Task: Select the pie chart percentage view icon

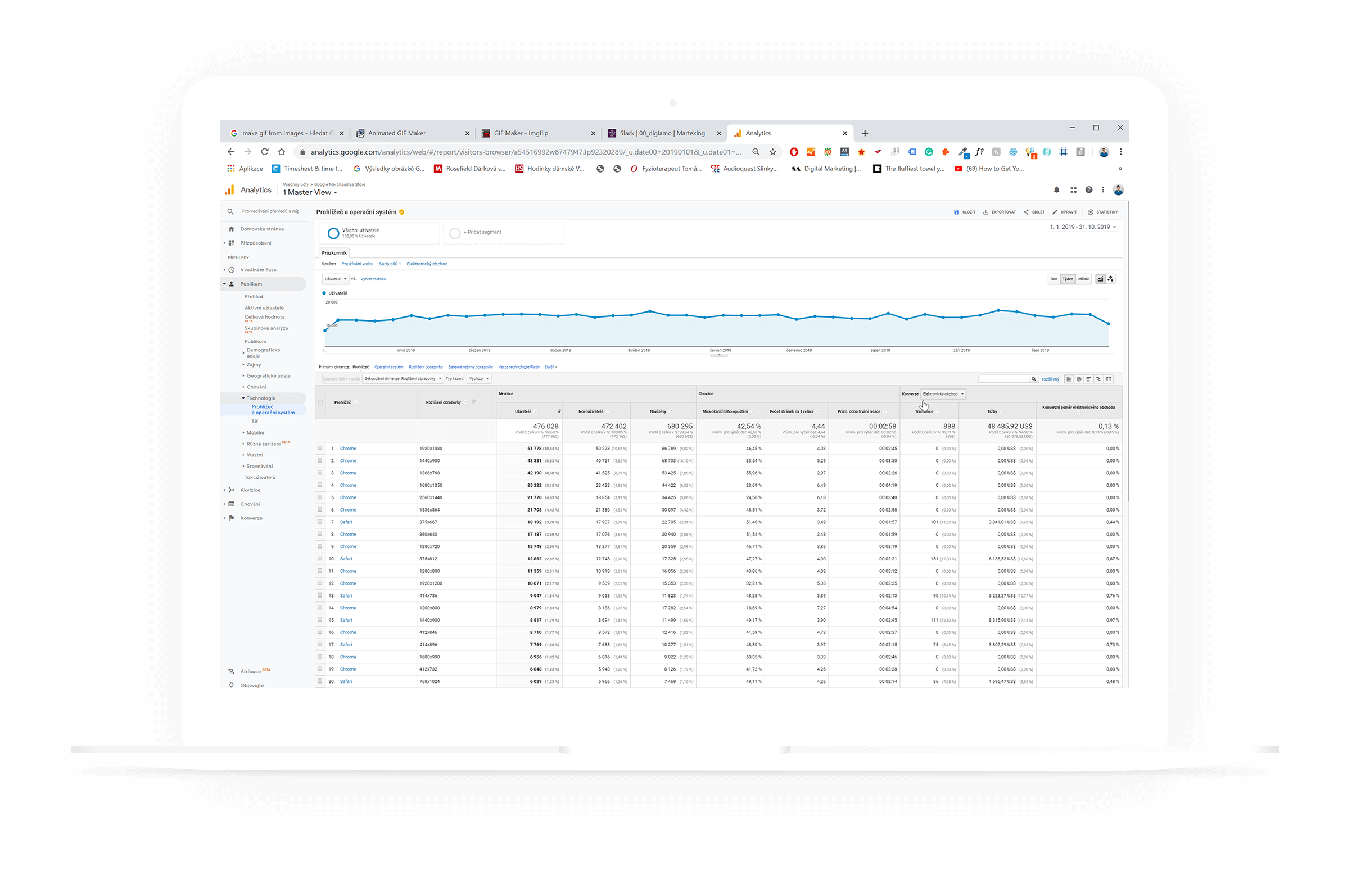Action: coord(1079,379)
